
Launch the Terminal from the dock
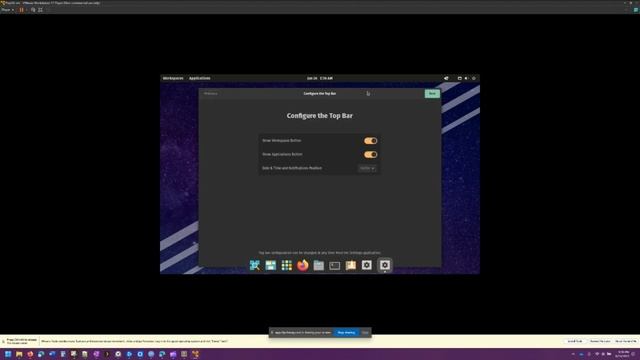[335, 266]
